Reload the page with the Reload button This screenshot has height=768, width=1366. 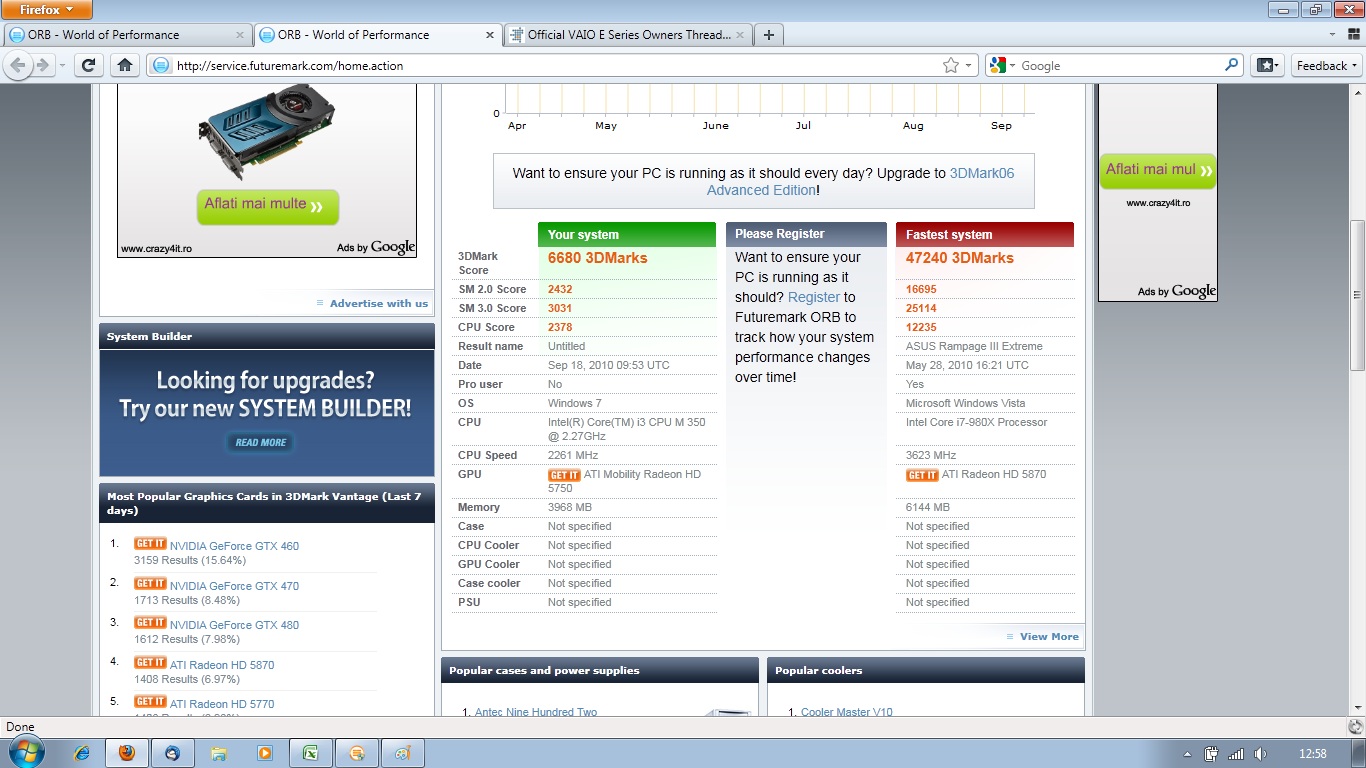point(88,66)
